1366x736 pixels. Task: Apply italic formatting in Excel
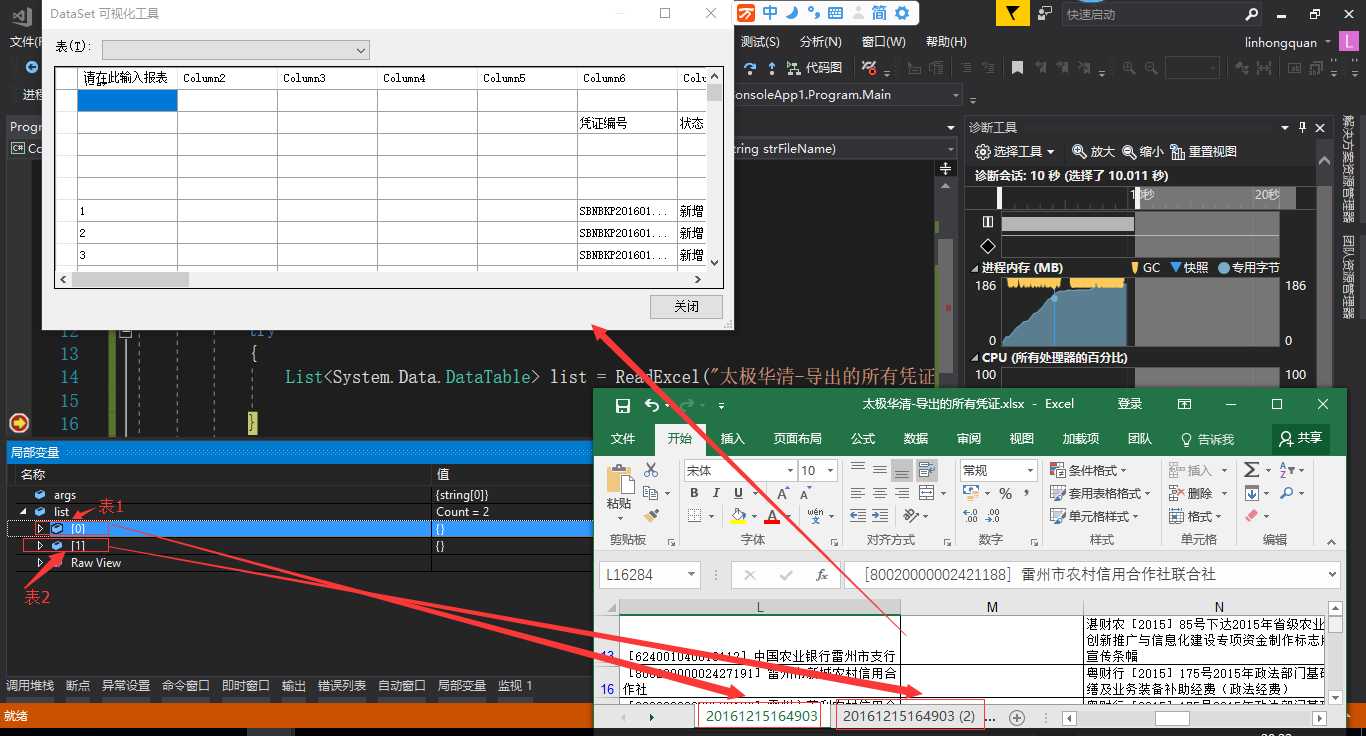point(716,493)
